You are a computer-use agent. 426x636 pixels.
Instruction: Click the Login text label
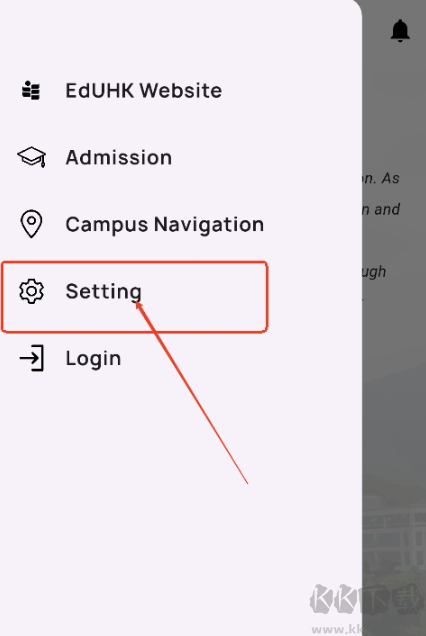point(93,359)
